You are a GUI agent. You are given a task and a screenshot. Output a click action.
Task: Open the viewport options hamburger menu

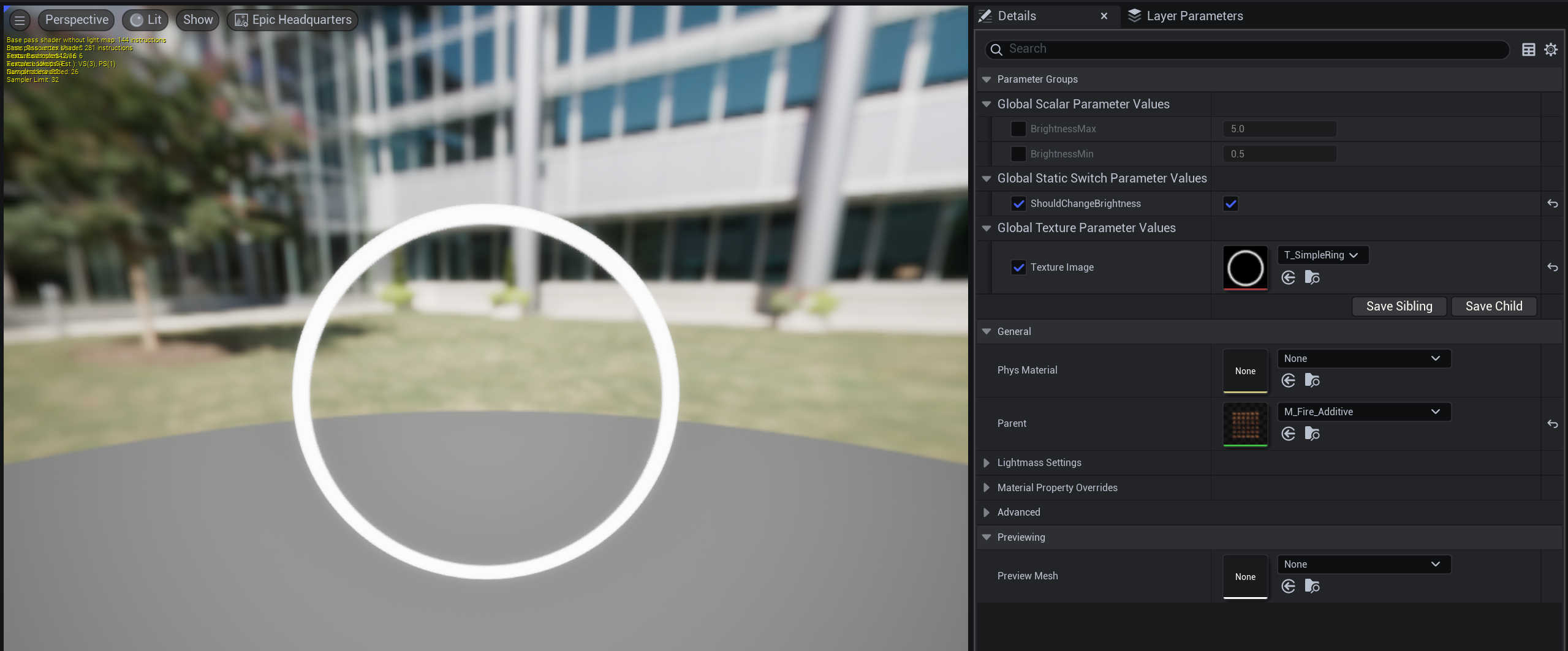point(20,20)
